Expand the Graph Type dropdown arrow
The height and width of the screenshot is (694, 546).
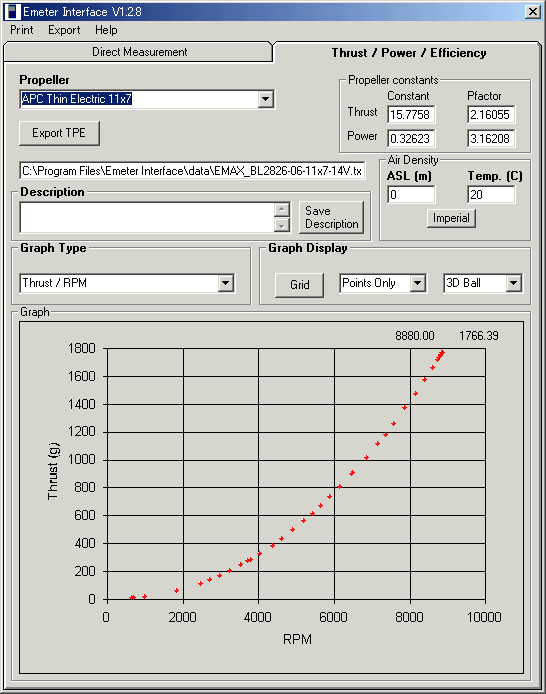click(x=226, y=283)
